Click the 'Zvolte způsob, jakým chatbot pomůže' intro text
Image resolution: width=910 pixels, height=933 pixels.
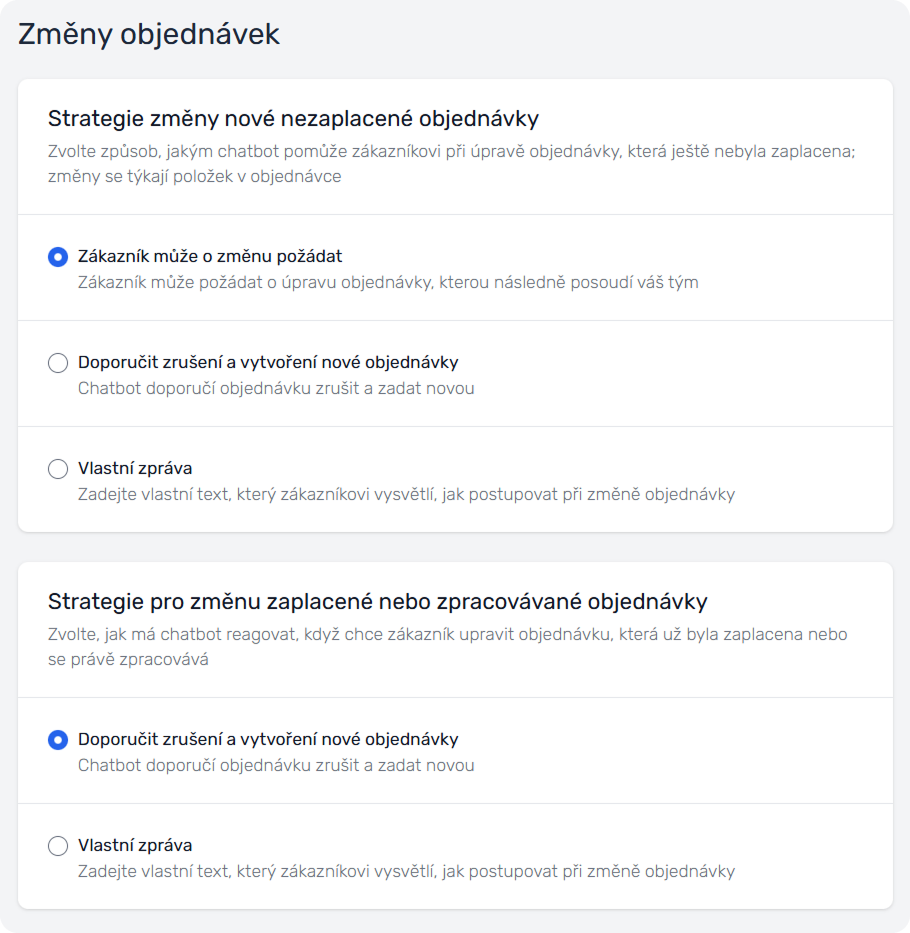pyautogui.click(x=452, y=152)
